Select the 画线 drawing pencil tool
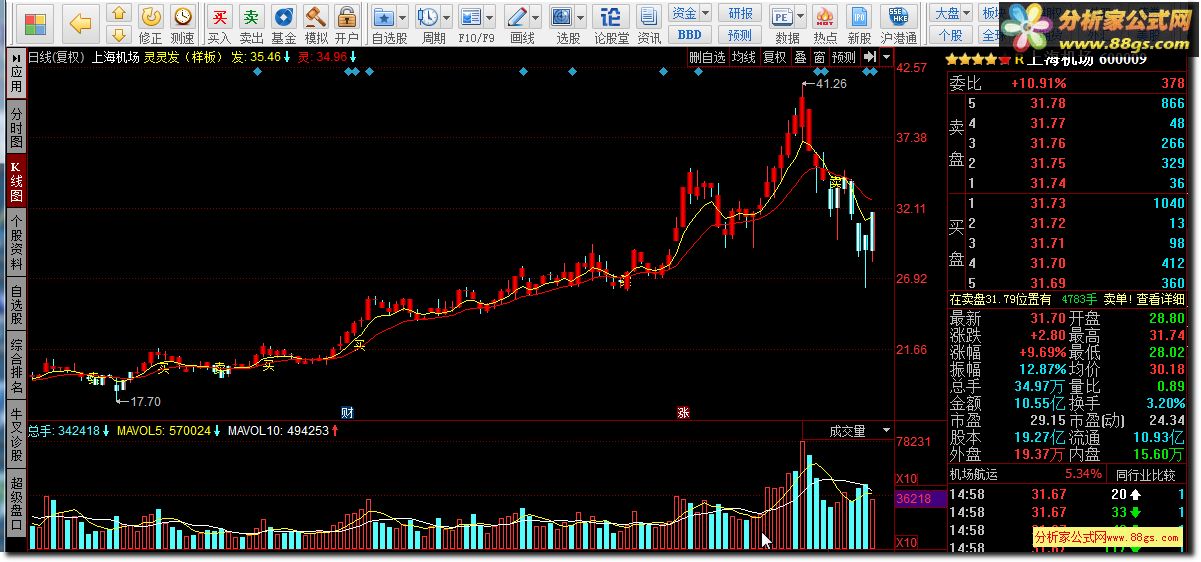 pyautogui.click(x=517, y=17)
